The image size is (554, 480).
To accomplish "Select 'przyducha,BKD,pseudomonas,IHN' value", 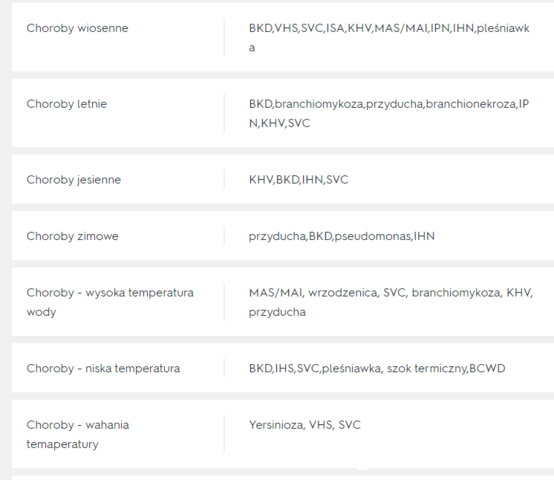I will [342, 236].
